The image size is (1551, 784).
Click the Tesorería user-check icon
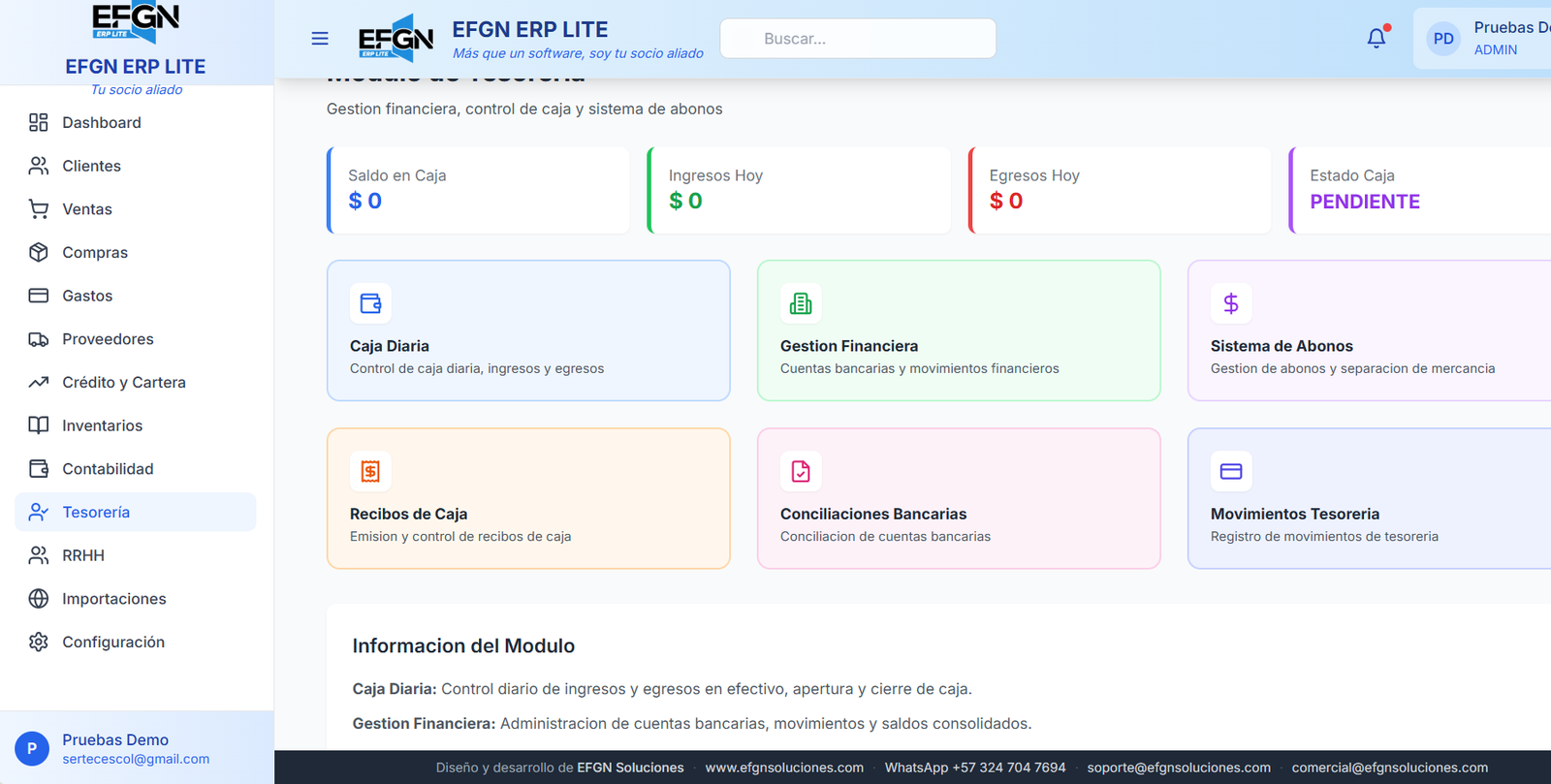tap(39, 512)
